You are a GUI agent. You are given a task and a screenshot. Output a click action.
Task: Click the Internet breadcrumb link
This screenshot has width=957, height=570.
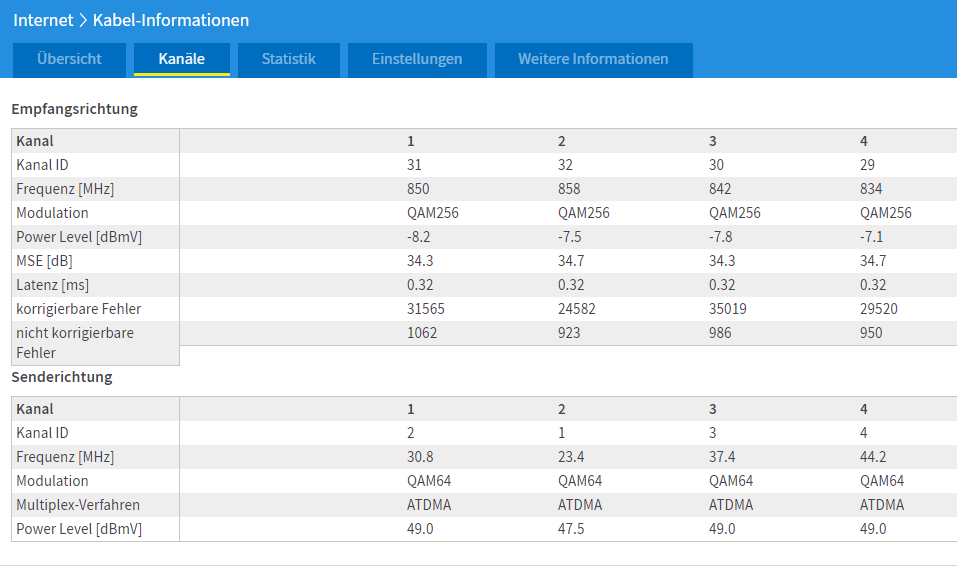click(x=43, y=20)
